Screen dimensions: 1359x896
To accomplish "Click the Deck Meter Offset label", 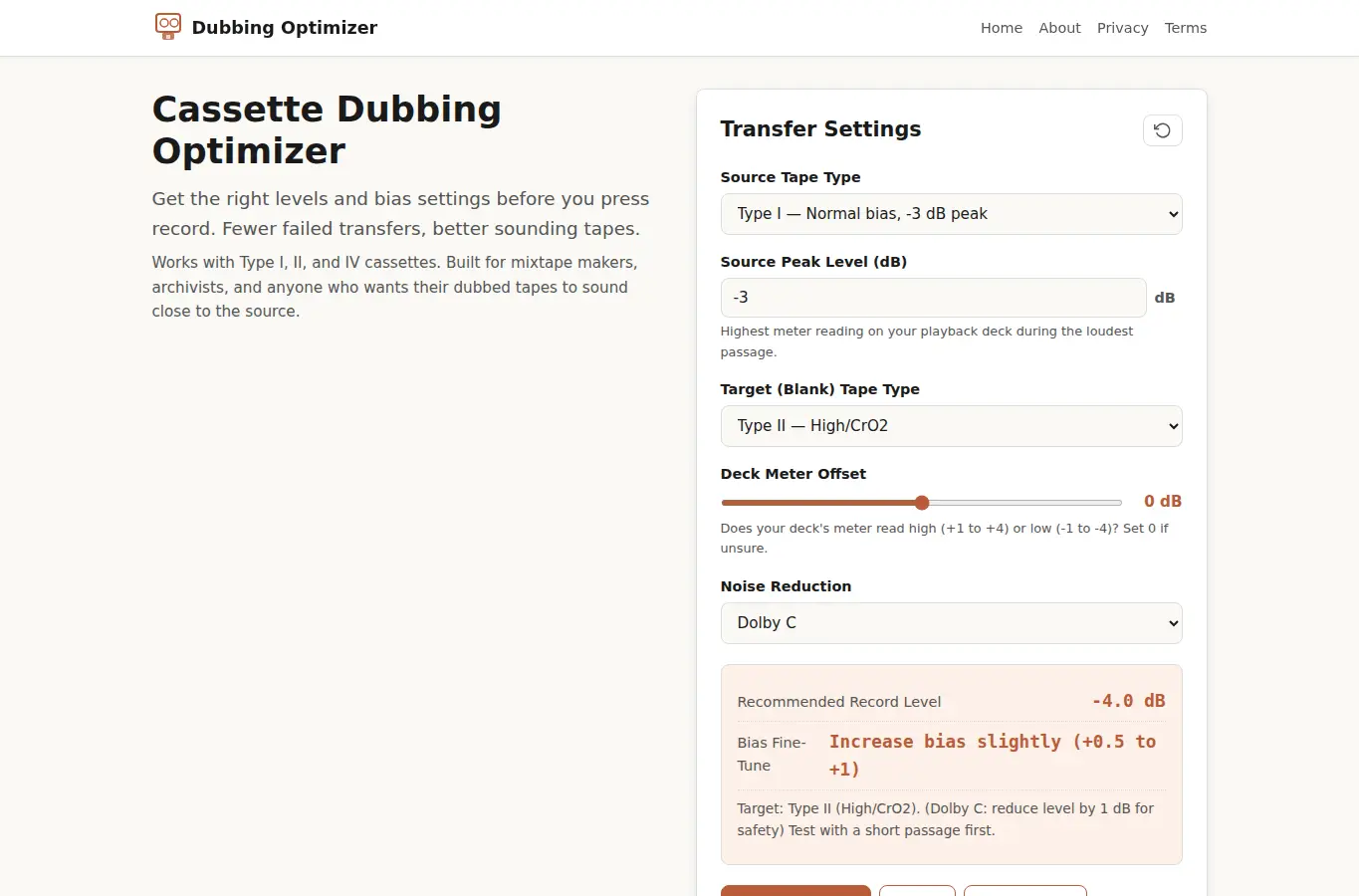I will pyautogui.click(x=793, y=474).
